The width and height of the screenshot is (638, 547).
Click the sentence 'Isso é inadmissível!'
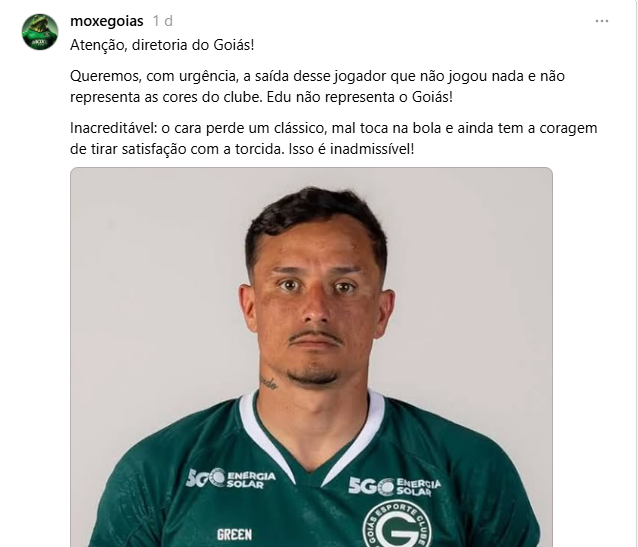[x=351, y=149]
